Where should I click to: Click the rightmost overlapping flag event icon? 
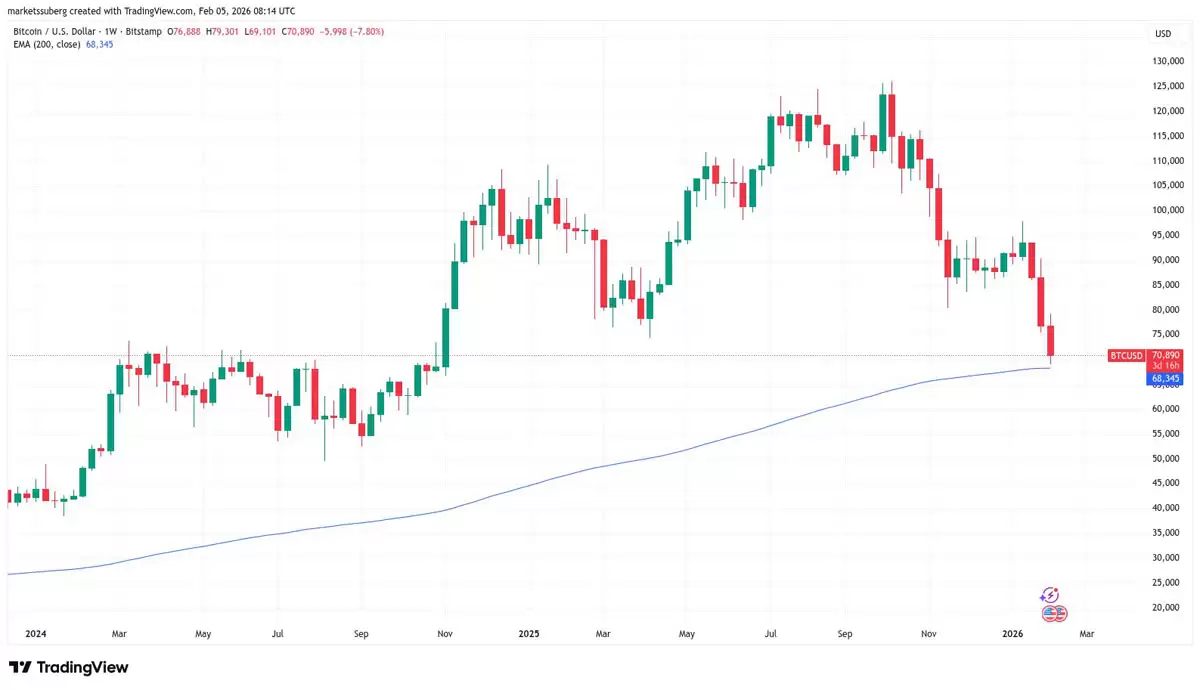1060,612
